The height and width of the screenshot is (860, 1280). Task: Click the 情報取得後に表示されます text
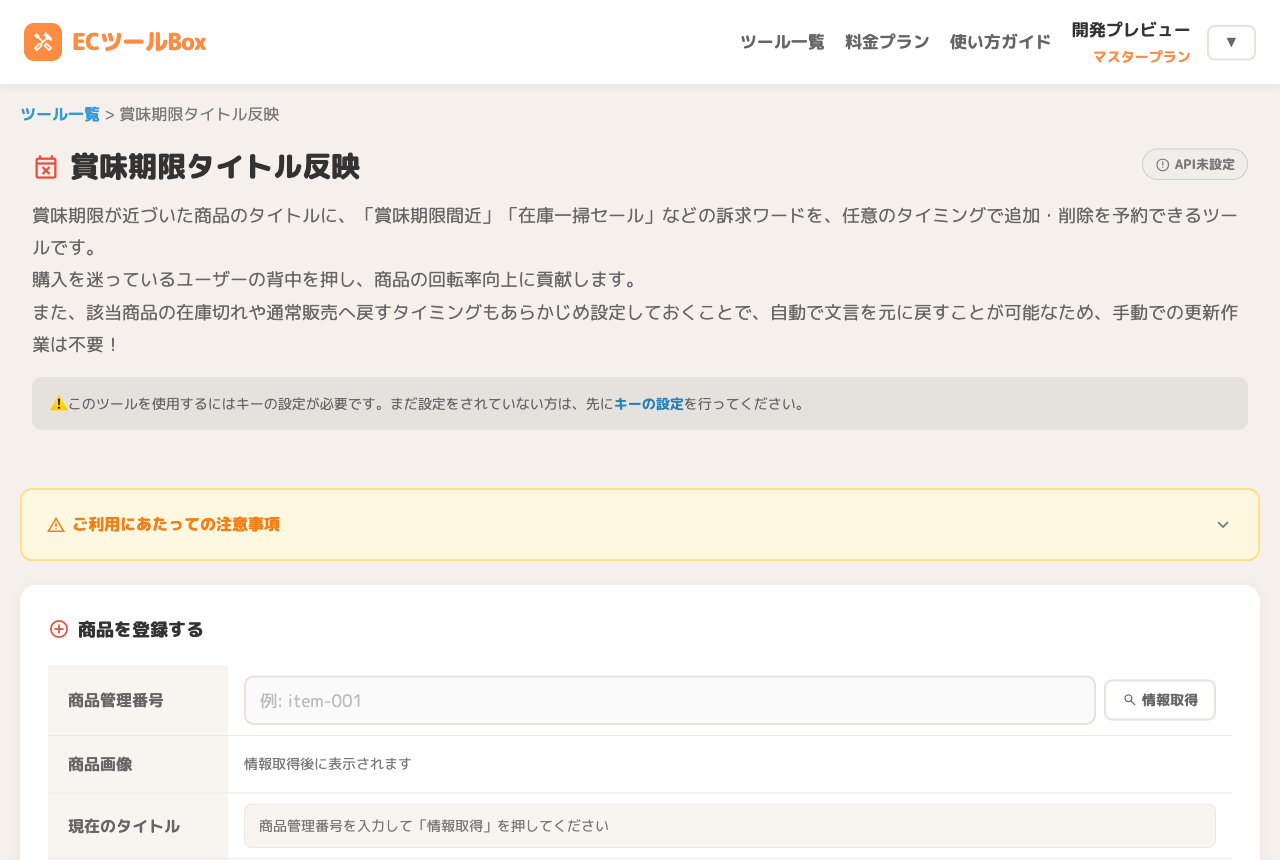click(328, 764)
